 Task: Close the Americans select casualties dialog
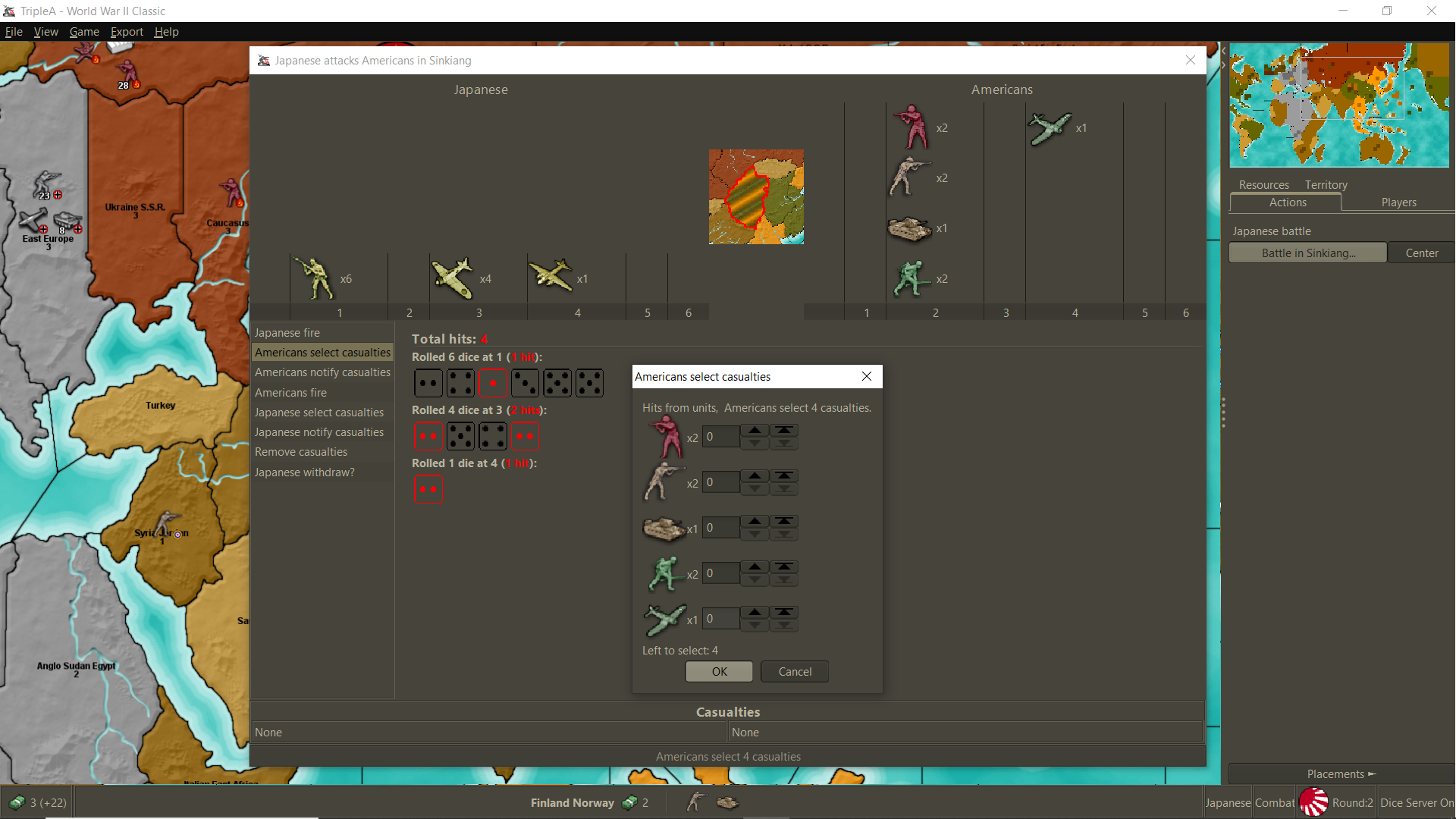click(x=867, y=376)
